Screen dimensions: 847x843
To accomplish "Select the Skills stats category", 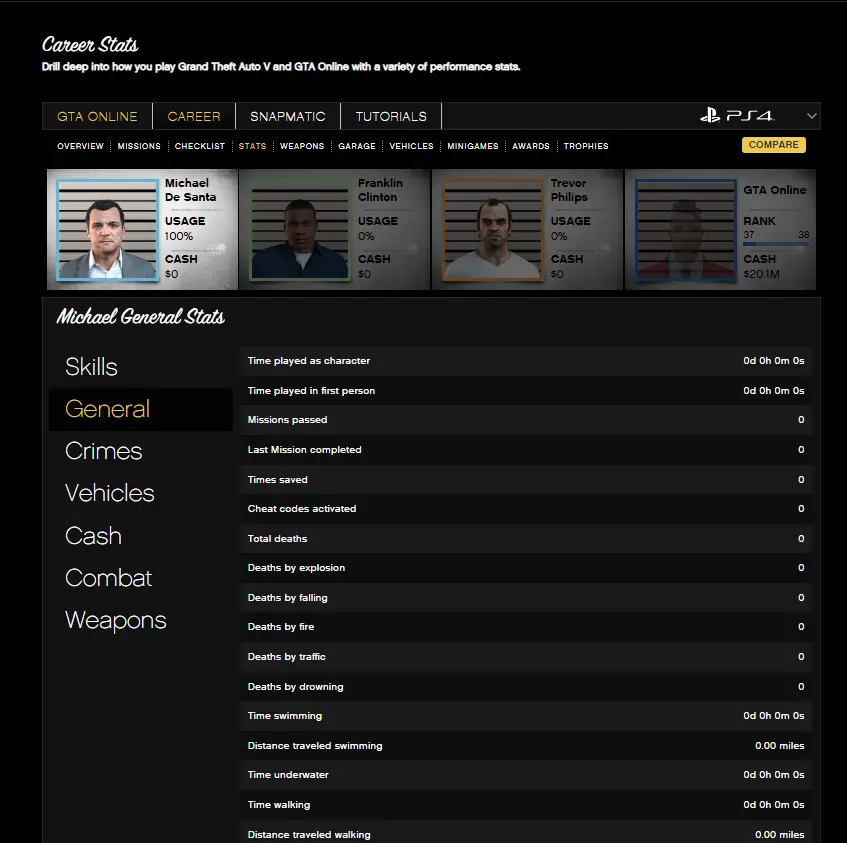I will tap(91, 367).
